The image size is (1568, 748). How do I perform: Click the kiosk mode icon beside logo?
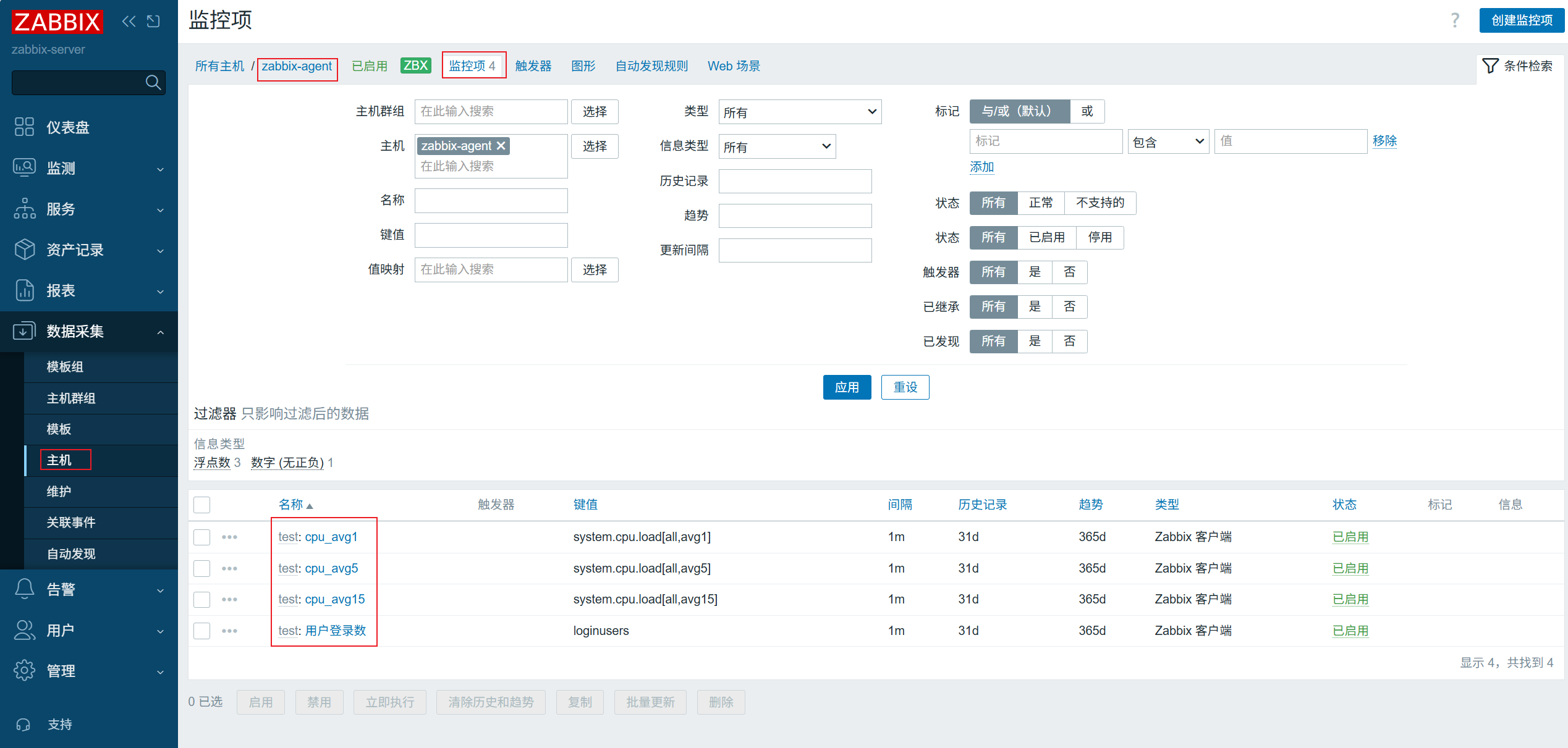(153, 22)
